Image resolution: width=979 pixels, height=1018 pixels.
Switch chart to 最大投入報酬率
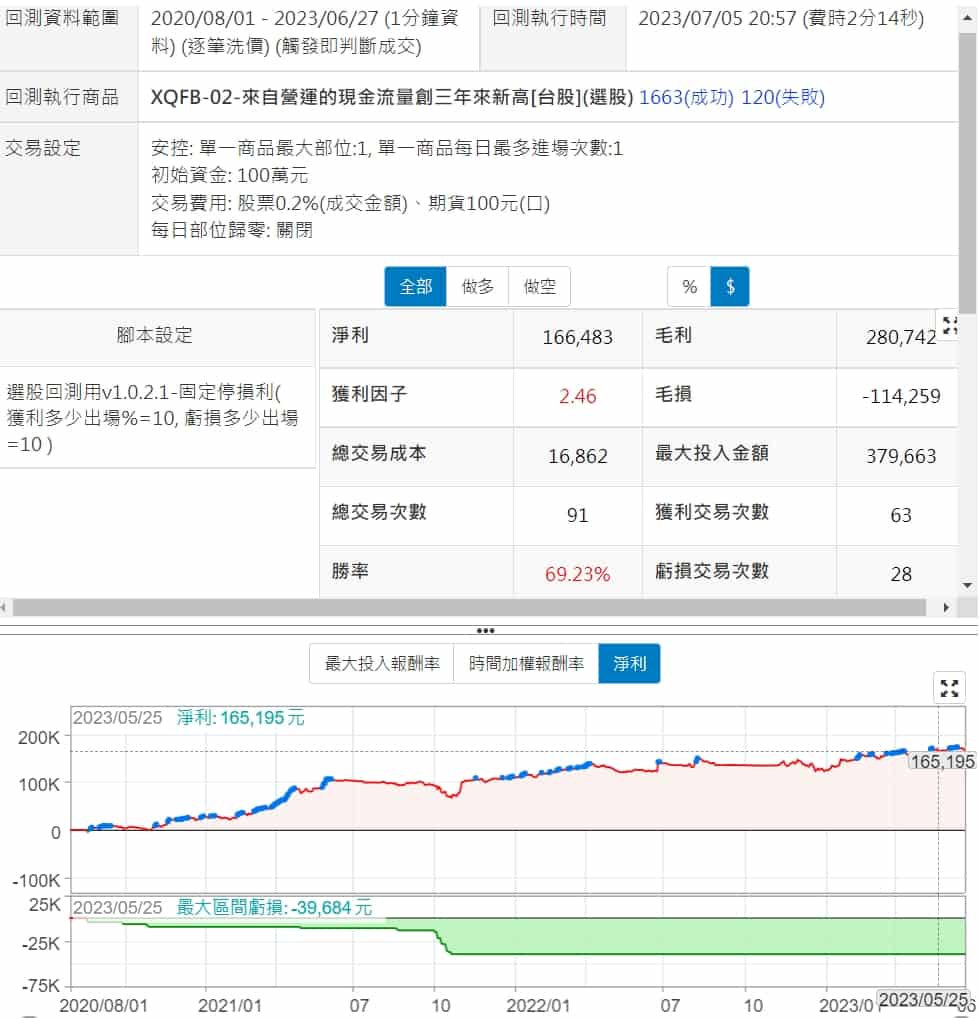(x=382, y=664)
